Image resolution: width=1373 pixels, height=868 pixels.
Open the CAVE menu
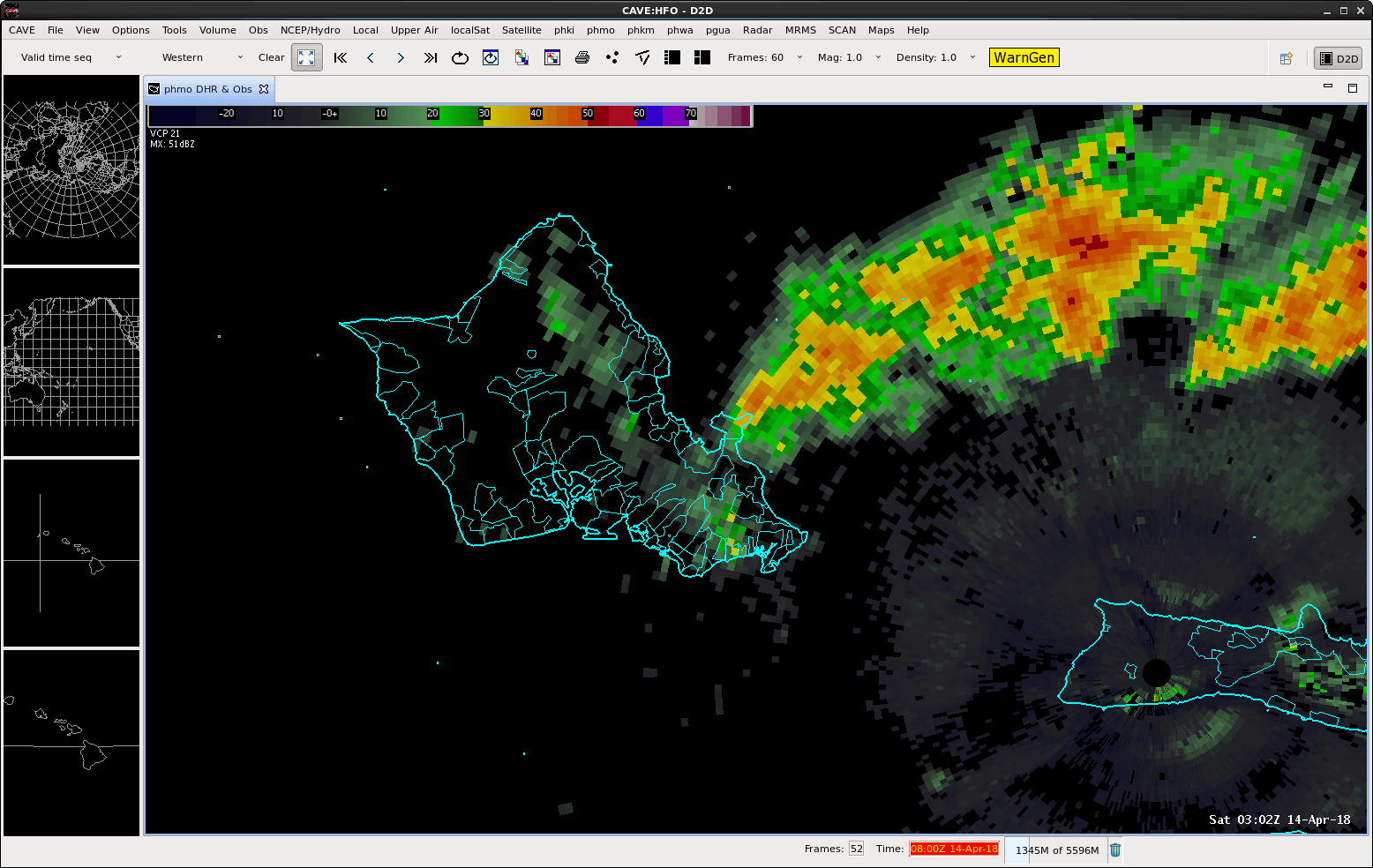[x=22, y=30]
